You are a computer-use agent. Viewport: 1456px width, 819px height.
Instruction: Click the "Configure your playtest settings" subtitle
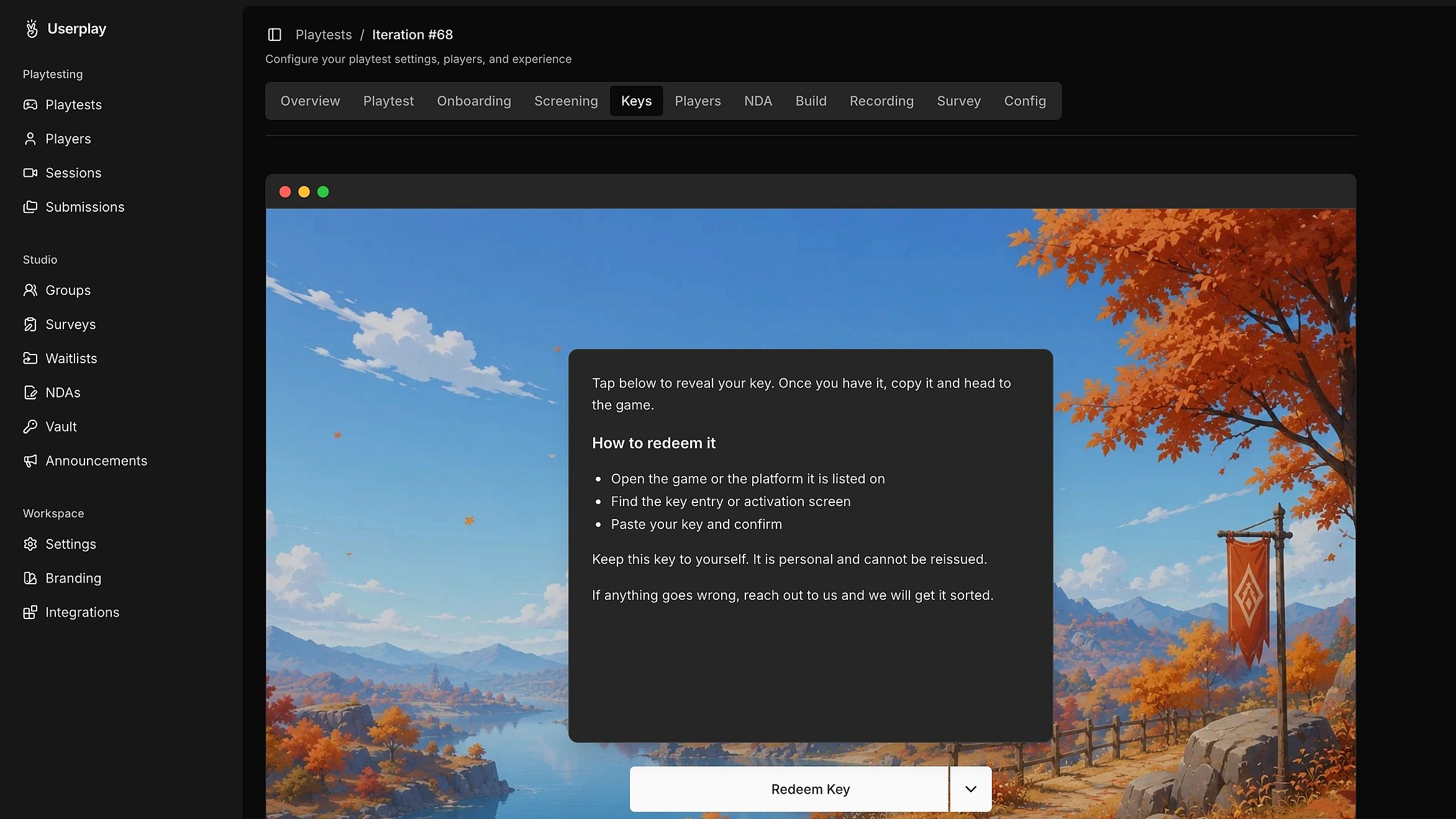point(418,59)
